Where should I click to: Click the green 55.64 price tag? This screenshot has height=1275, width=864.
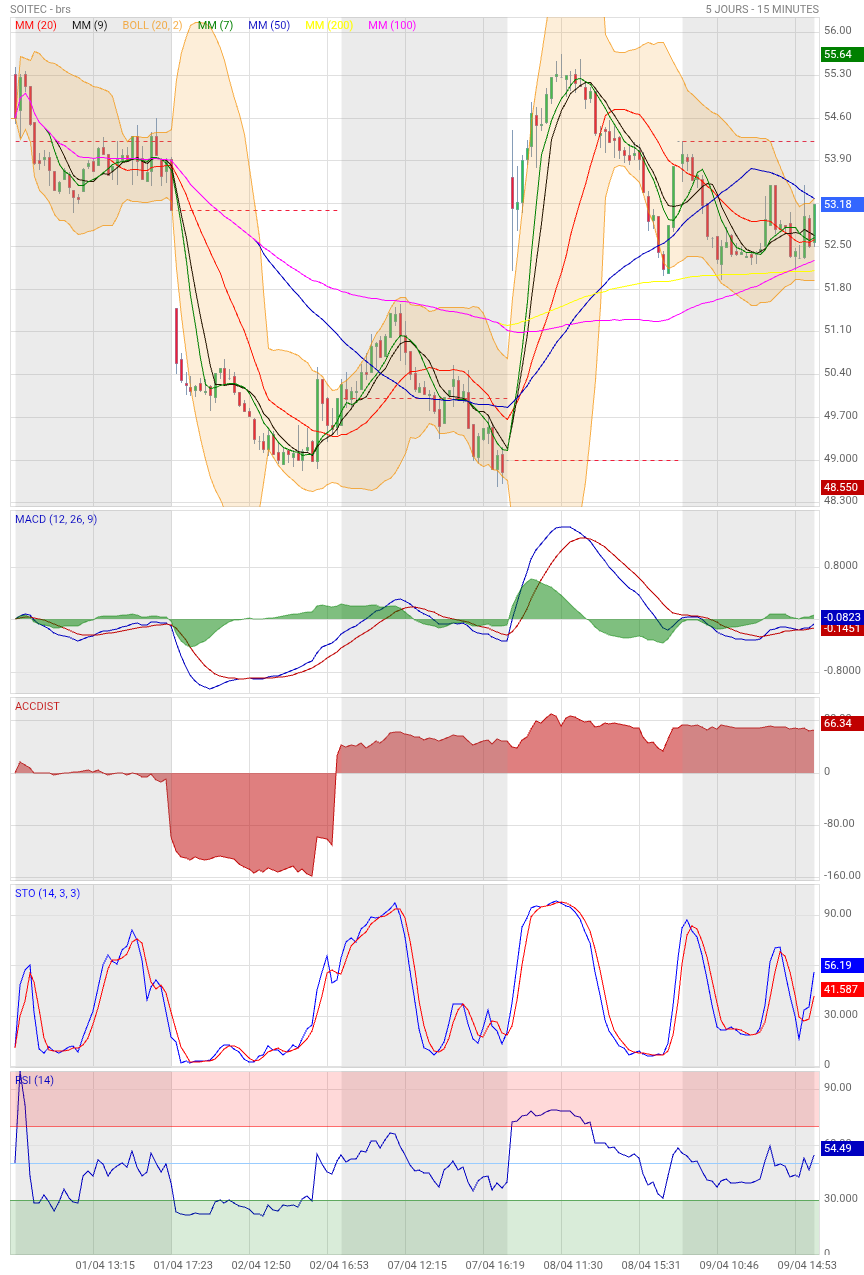pos(842,54)
